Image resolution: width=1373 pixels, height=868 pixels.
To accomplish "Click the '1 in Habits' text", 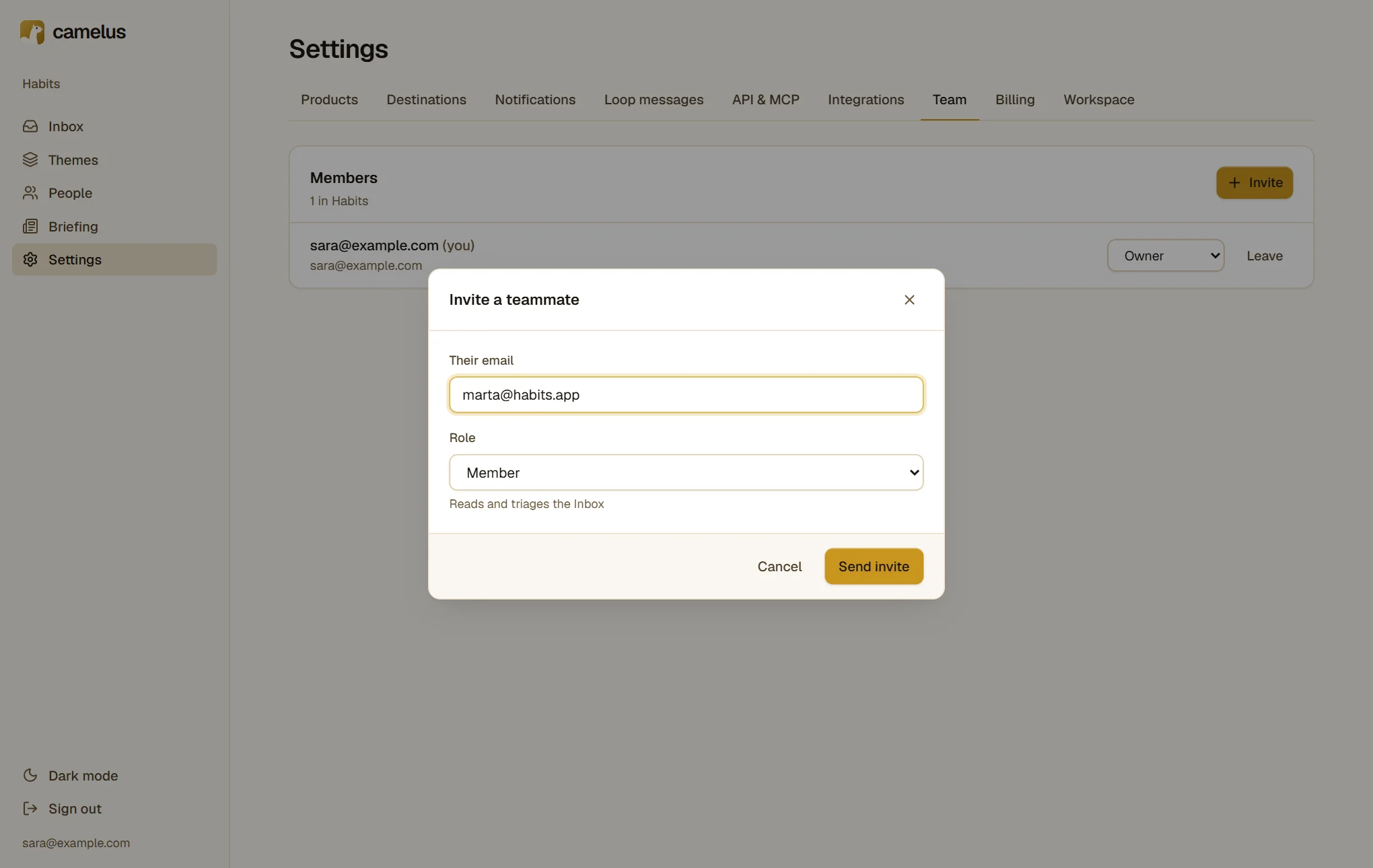I will (x=339, y=201).
